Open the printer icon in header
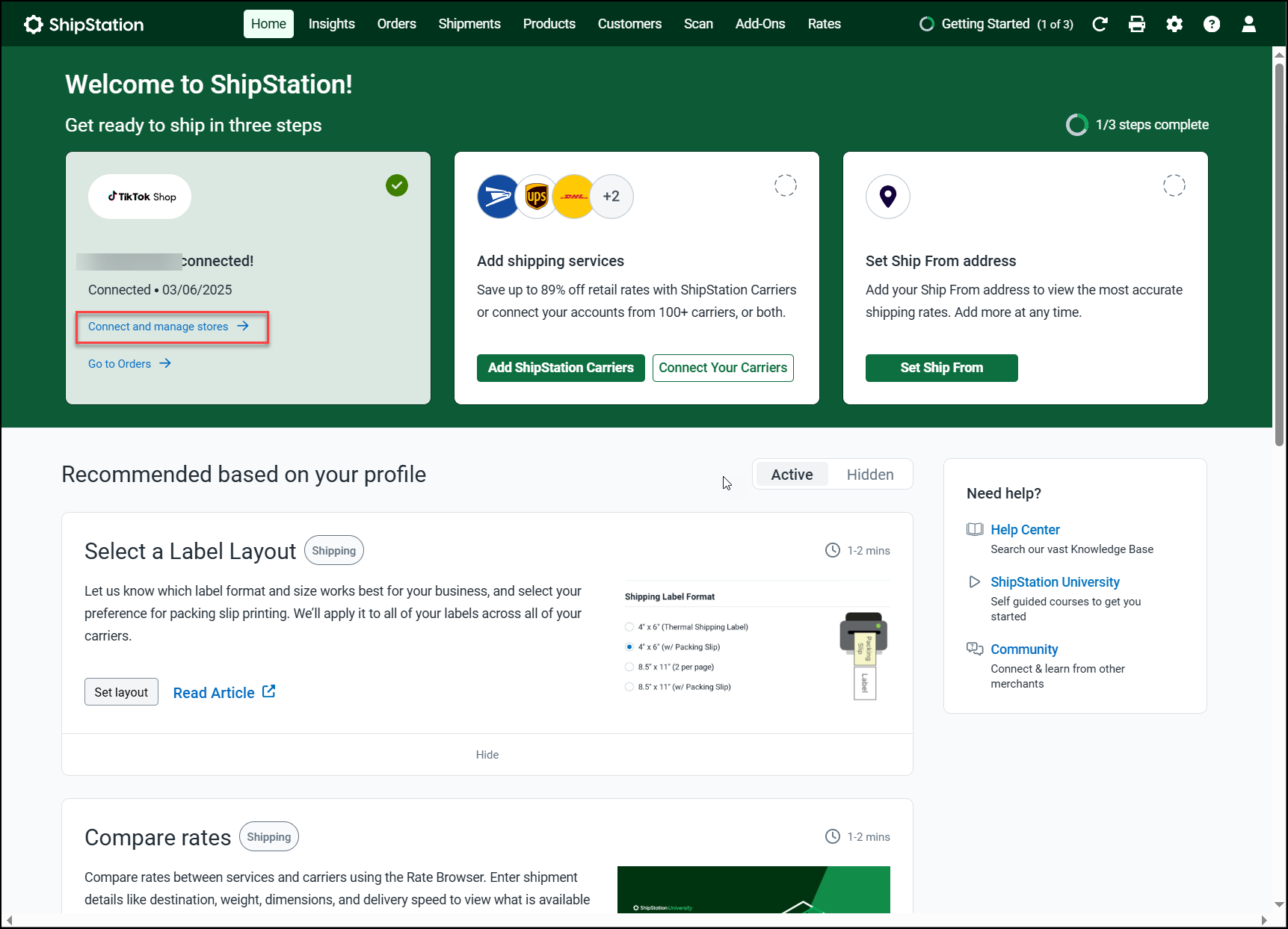 coord(1137,24)
